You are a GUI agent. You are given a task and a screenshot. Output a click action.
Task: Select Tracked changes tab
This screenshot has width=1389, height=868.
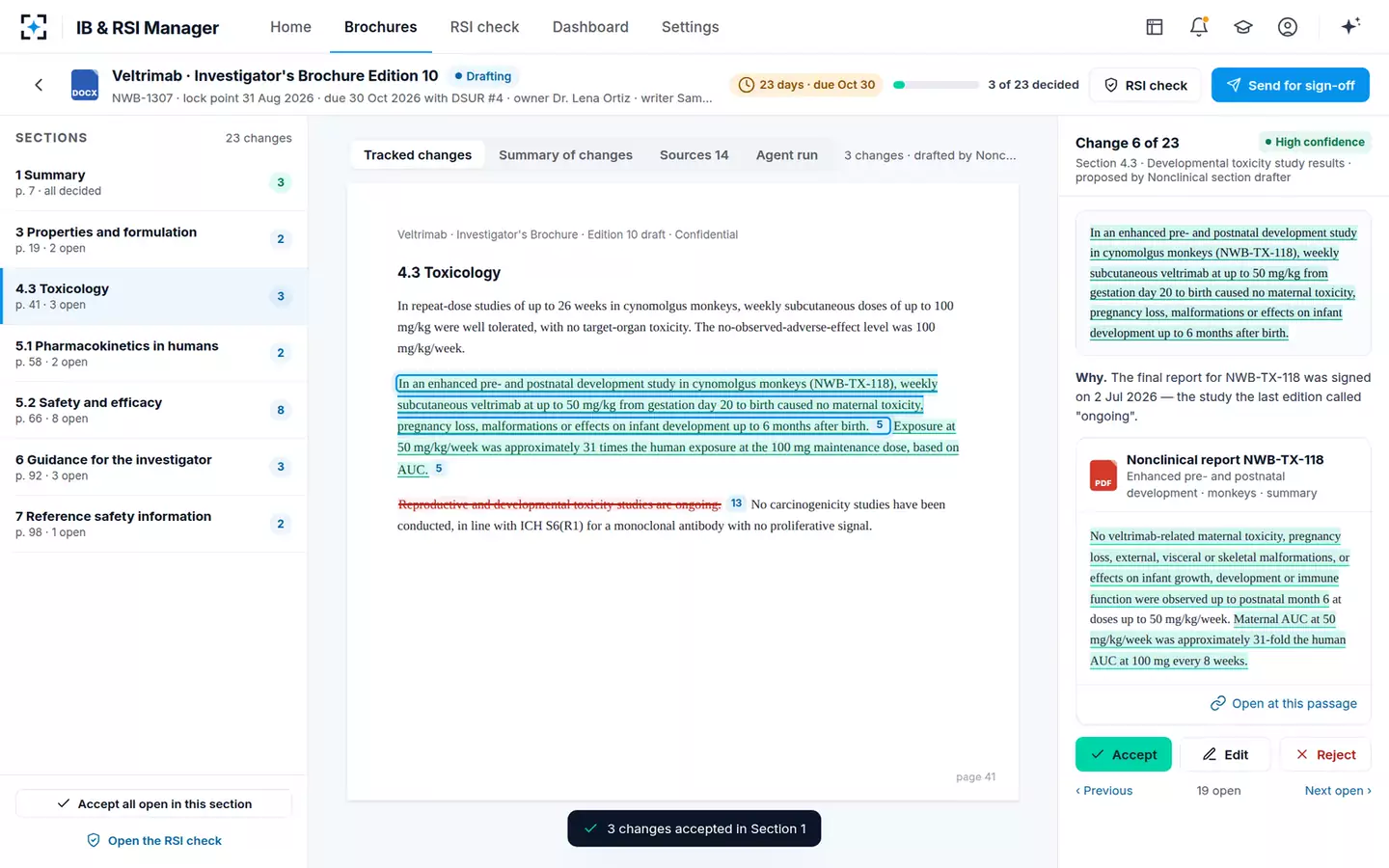coord(418,155)
